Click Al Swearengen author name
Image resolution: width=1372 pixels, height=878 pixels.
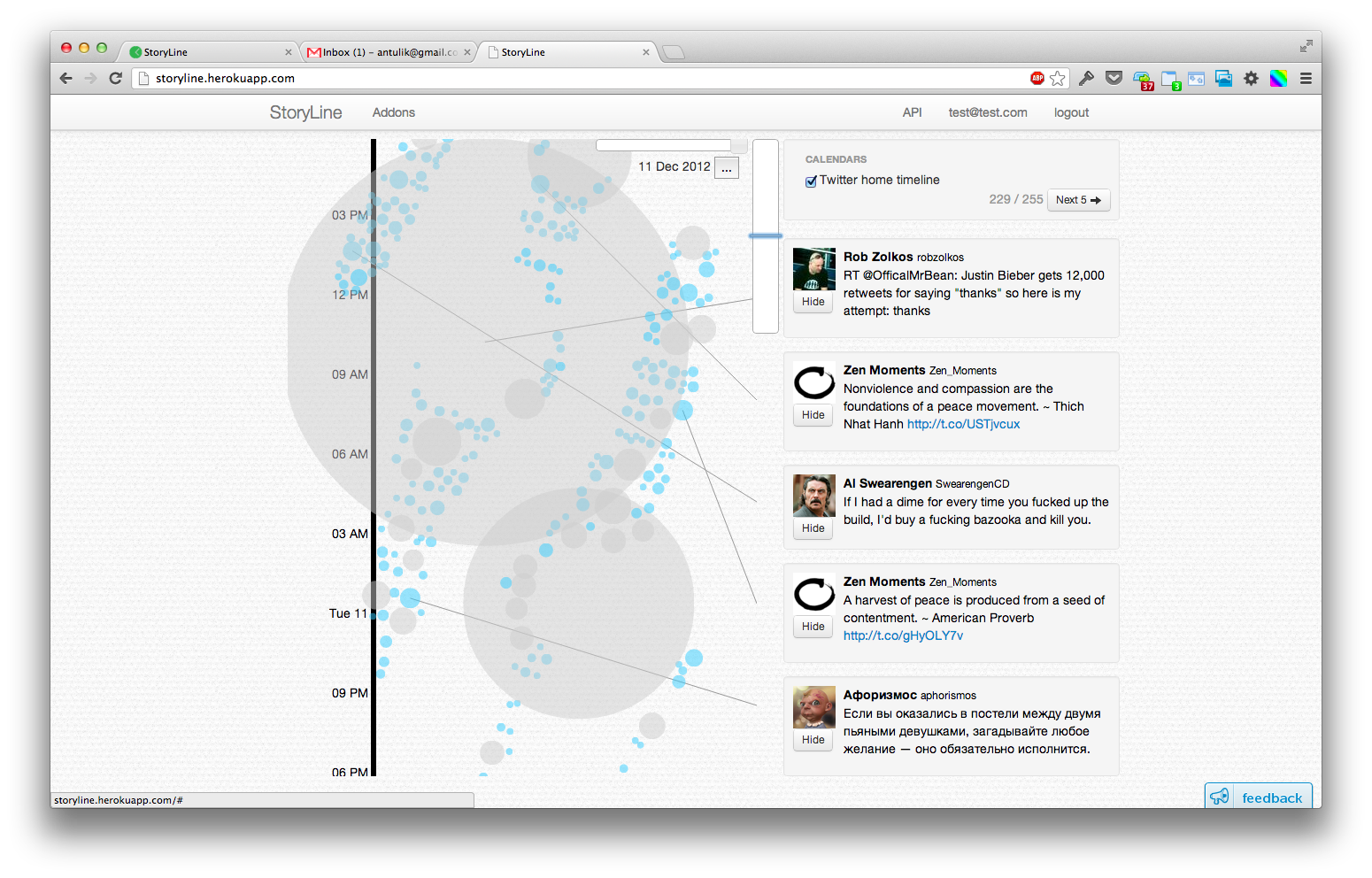[x=887, y=483]
